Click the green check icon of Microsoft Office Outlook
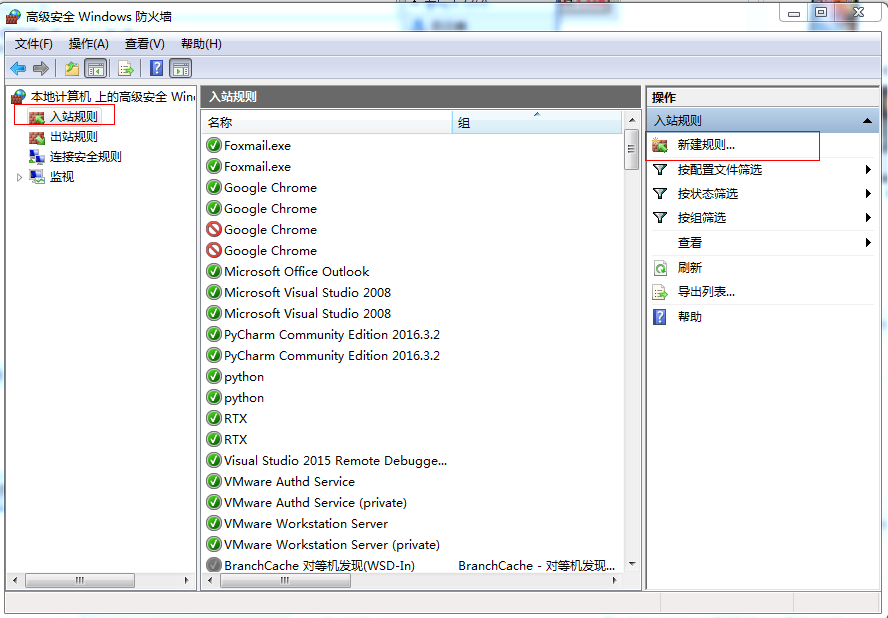This screenshot has height=618, width=888. 214,271
